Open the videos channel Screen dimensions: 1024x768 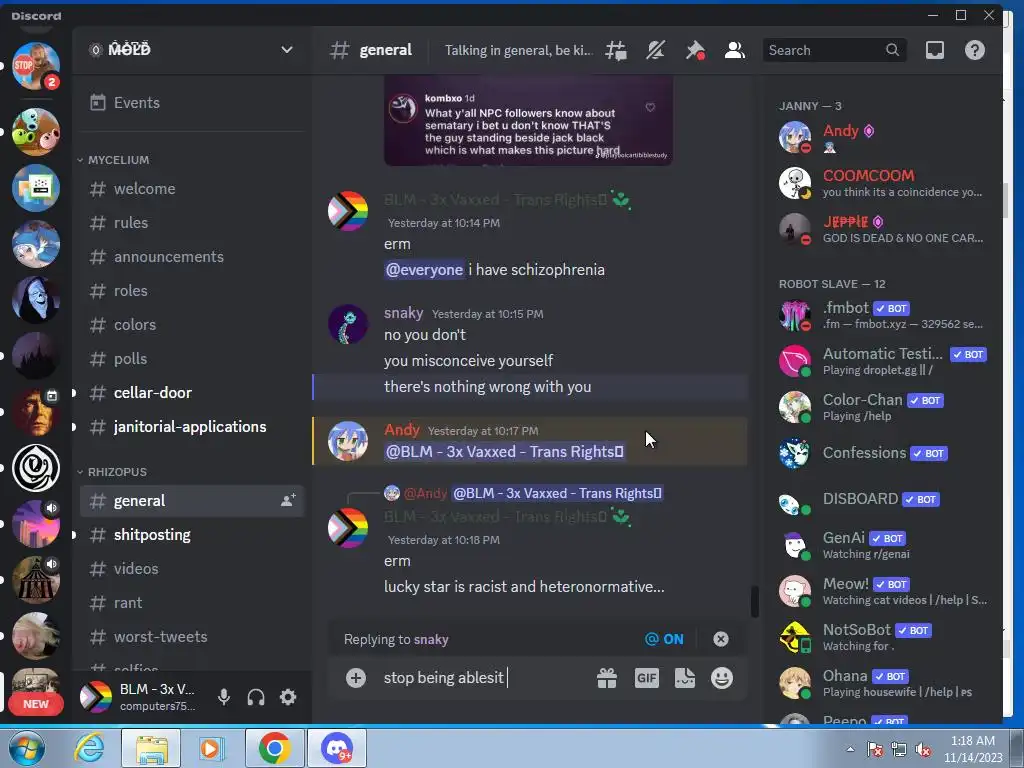tap(191, 569)
